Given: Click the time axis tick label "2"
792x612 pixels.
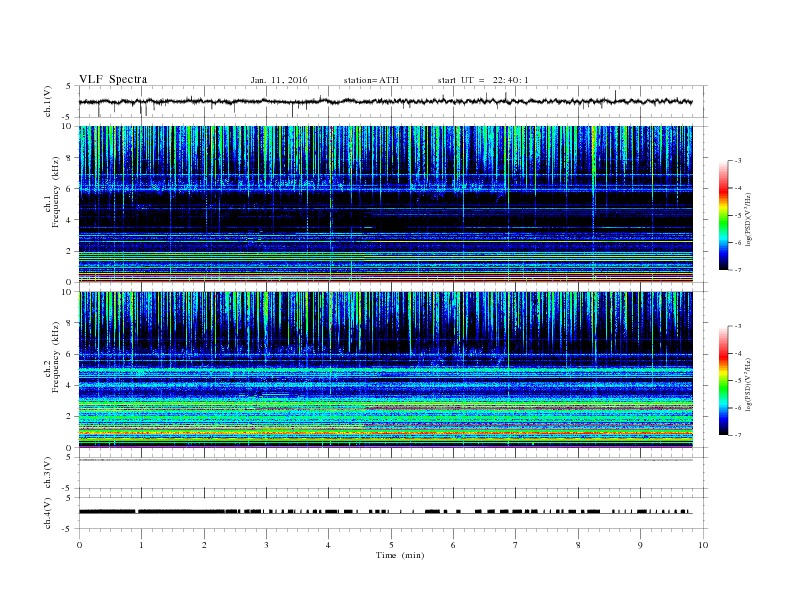Looking at the screenshot, I should [204, 545].
